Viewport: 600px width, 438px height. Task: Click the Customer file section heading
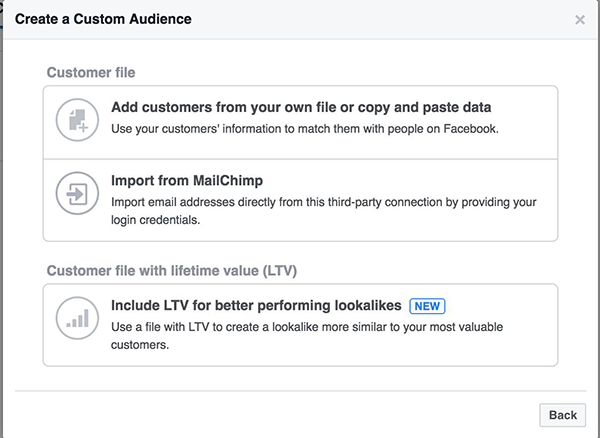(x=90, y=73)
